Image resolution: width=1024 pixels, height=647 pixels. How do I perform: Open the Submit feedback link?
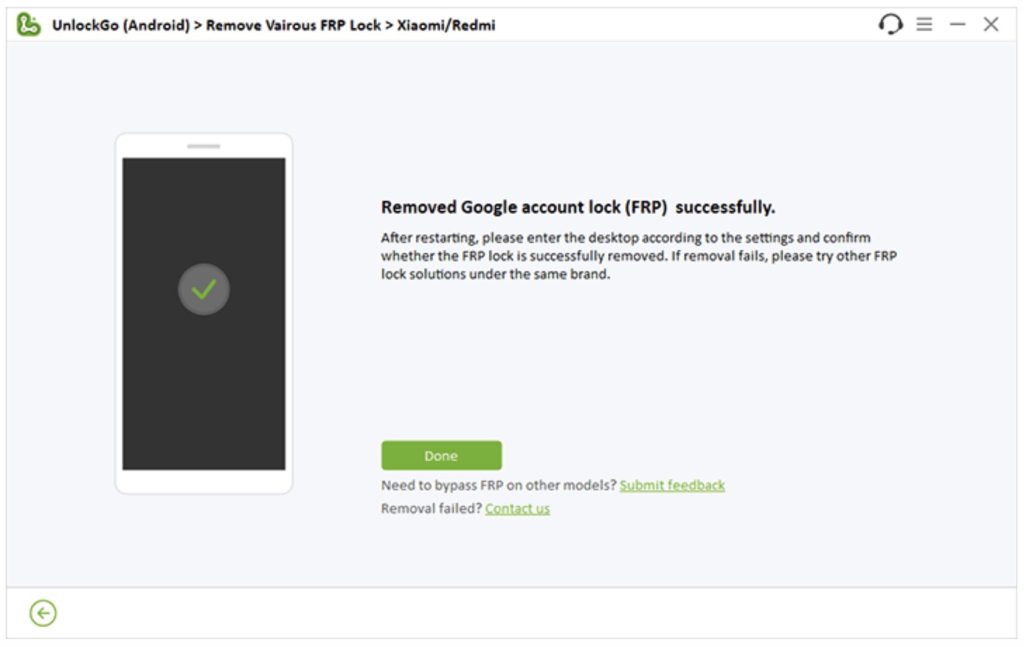click(x=672, y=485)
